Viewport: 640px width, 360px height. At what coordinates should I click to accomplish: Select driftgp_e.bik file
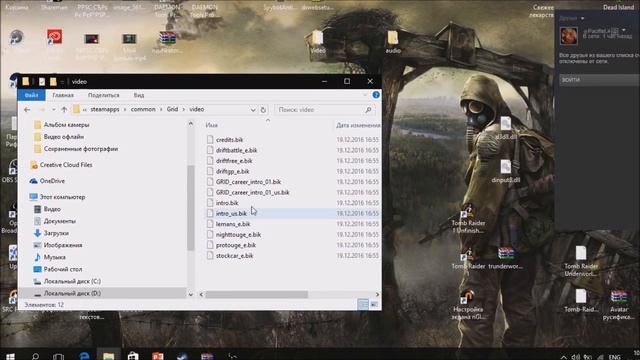pyautogui.click(x=232, y=171)
